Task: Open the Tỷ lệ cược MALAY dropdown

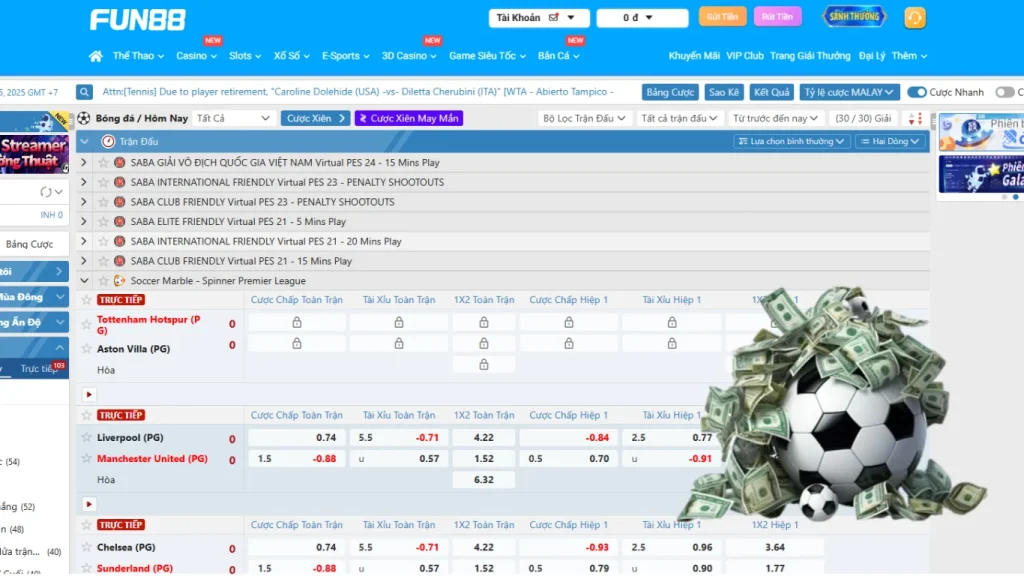Action: (x=849, y=92)
